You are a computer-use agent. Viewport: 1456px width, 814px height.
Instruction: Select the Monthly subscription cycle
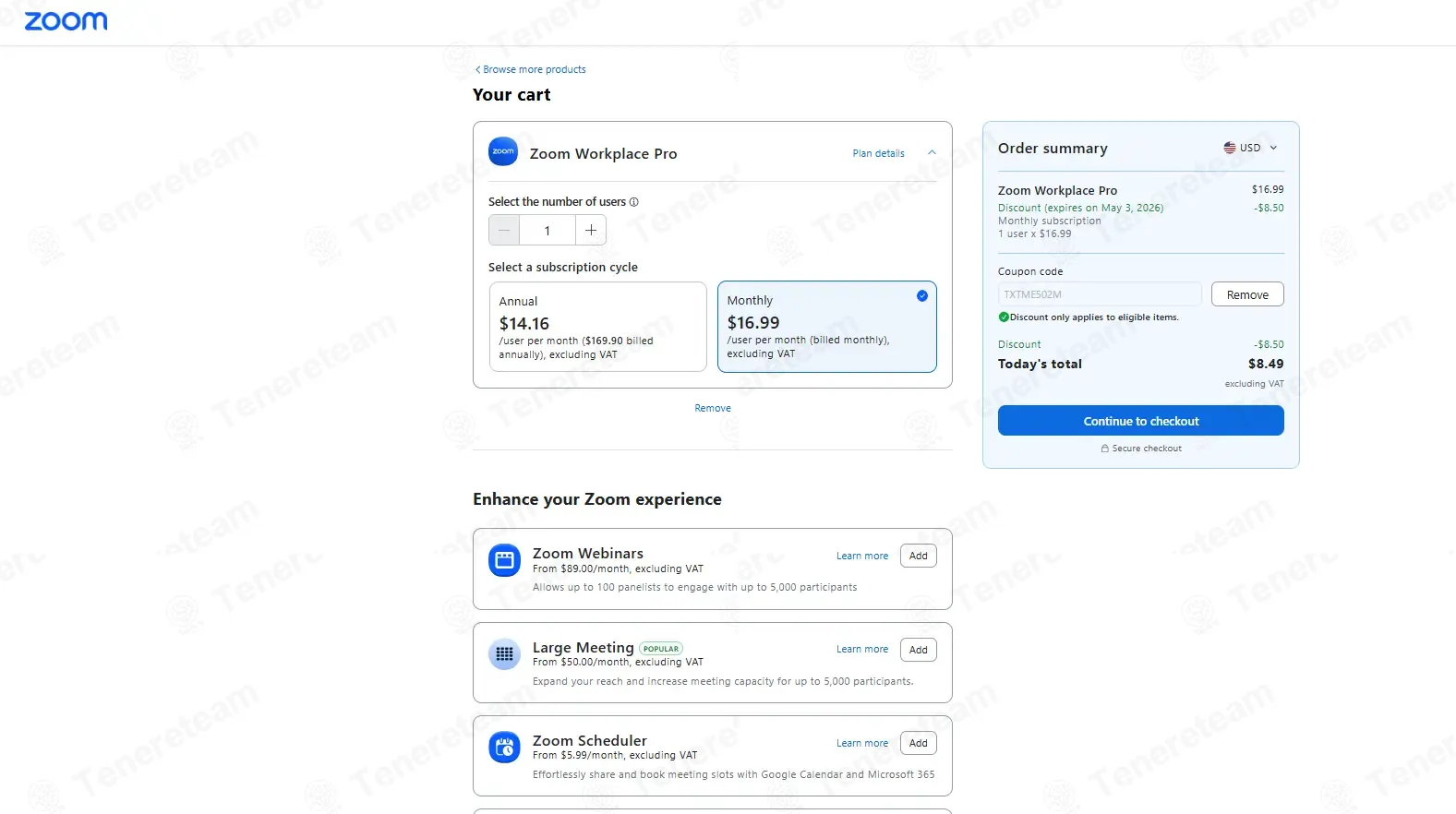tap(826, 327)
